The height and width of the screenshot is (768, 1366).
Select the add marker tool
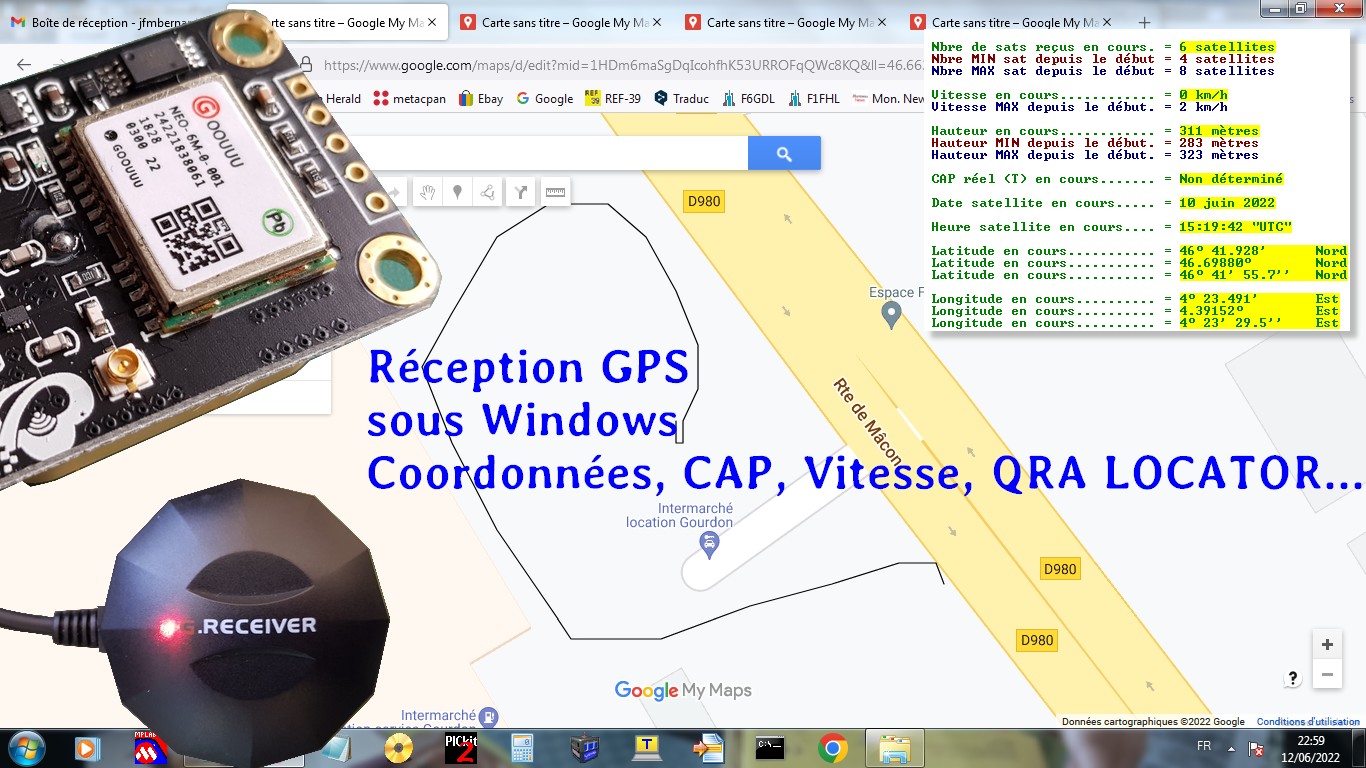tap(457, 192)
